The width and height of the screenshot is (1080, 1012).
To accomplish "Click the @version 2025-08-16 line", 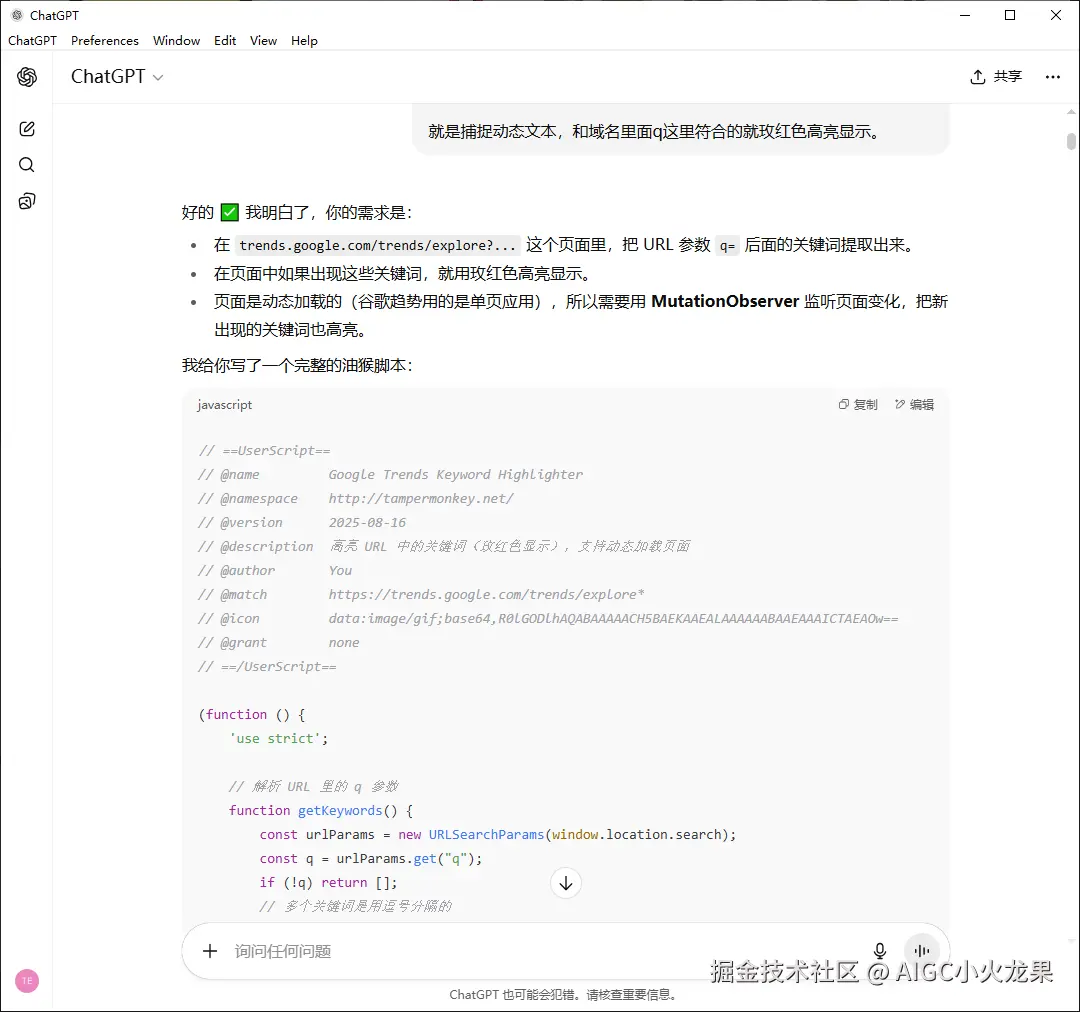I will pos(302,523).
